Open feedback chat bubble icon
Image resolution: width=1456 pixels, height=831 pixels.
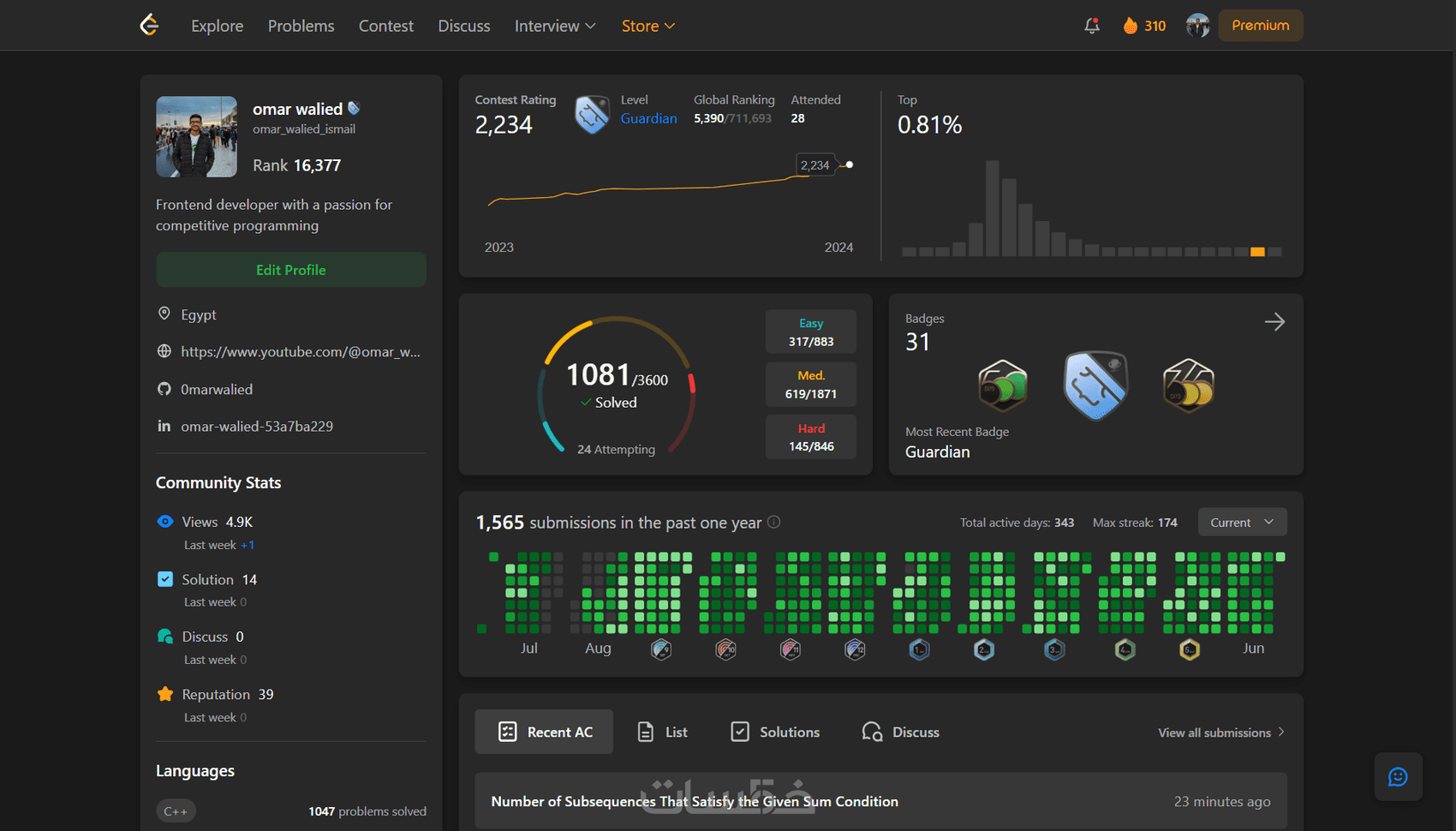tap(1398, 777)
